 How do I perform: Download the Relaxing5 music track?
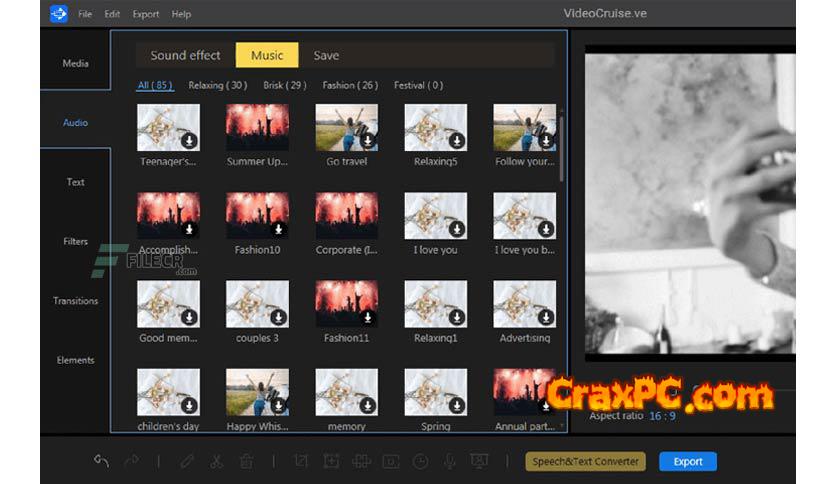click(x=456, y=141)
